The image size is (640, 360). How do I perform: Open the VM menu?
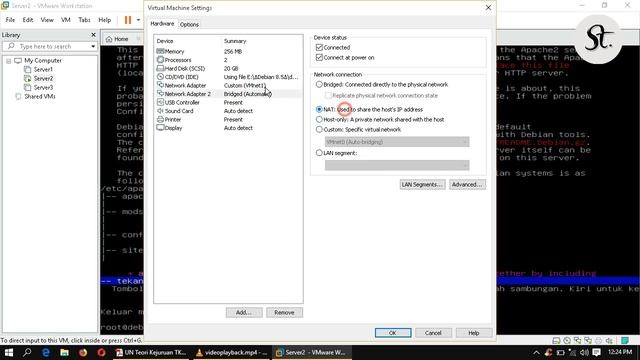(x=66, y=20)
